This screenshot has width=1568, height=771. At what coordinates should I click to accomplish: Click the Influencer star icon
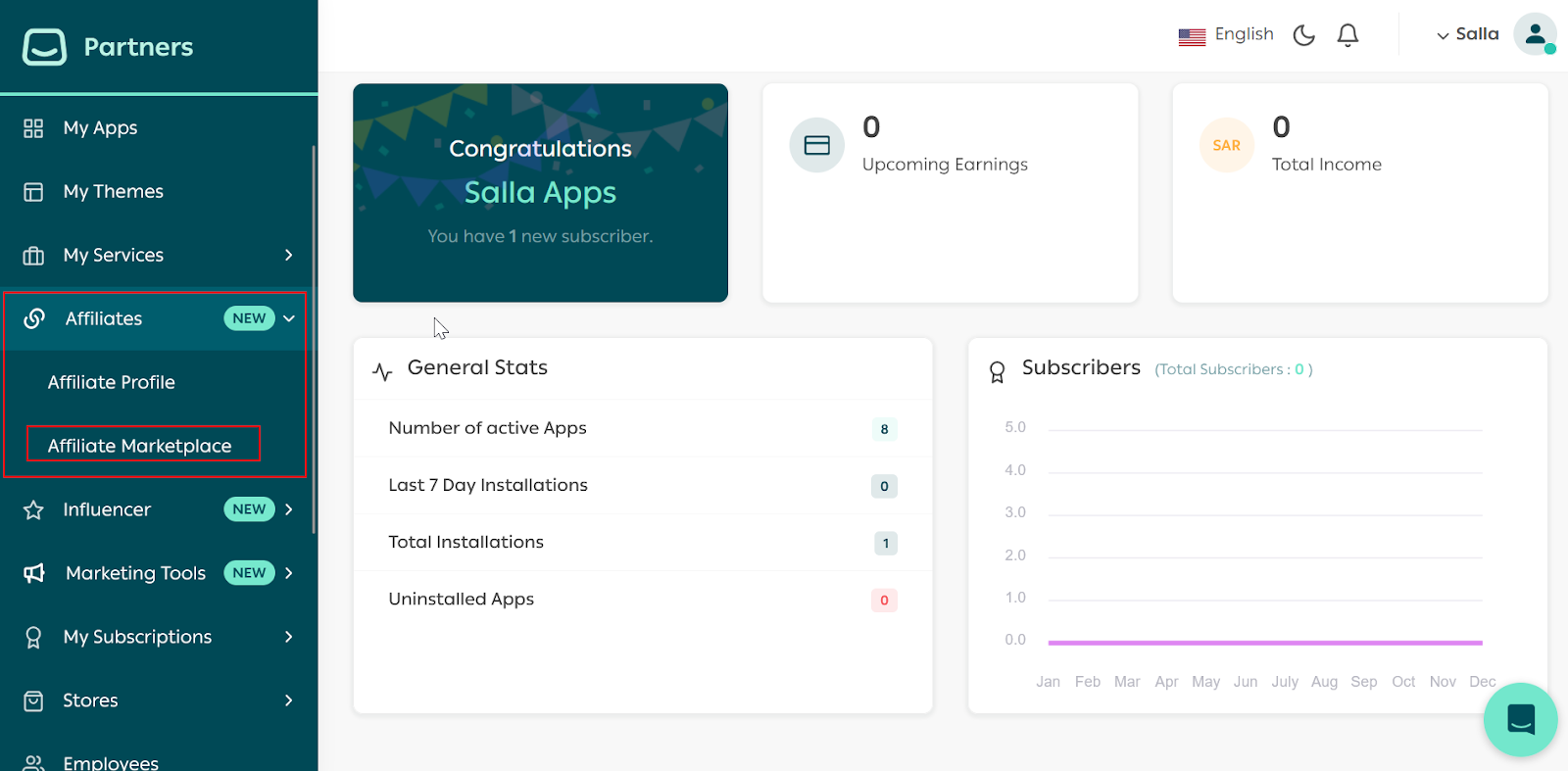pyautogui.click(x=33, y=510)
